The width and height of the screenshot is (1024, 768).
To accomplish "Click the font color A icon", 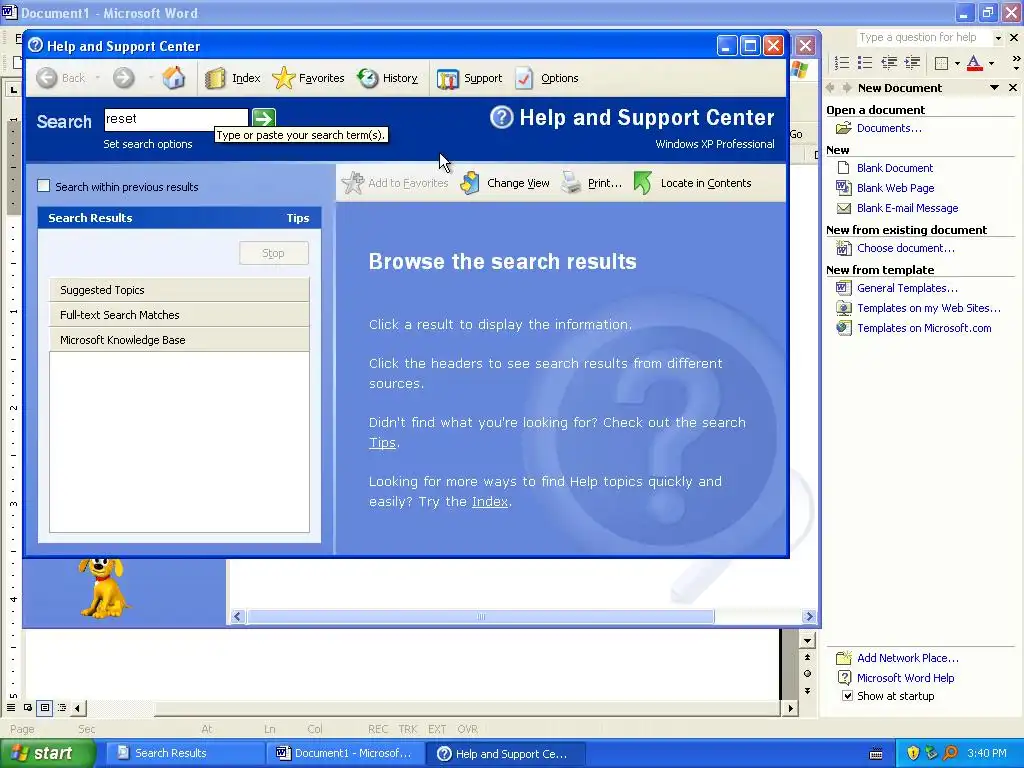I will click(x=974, y=63).
